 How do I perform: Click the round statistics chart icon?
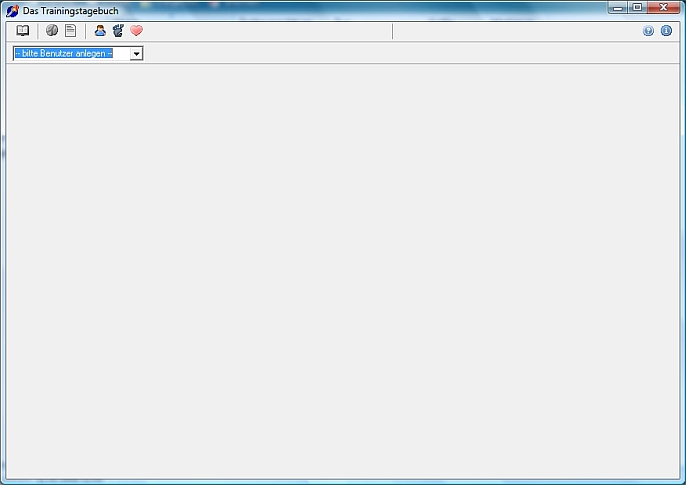click(52, 31)
